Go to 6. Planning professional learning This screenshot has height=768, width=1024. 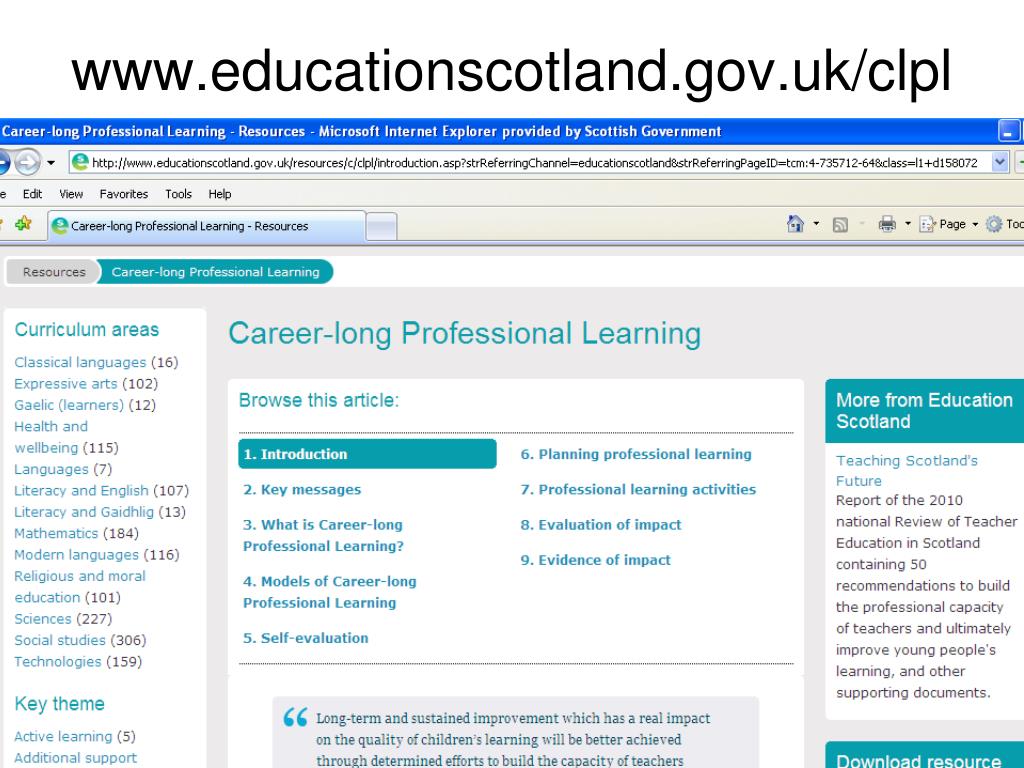point(636,455)
